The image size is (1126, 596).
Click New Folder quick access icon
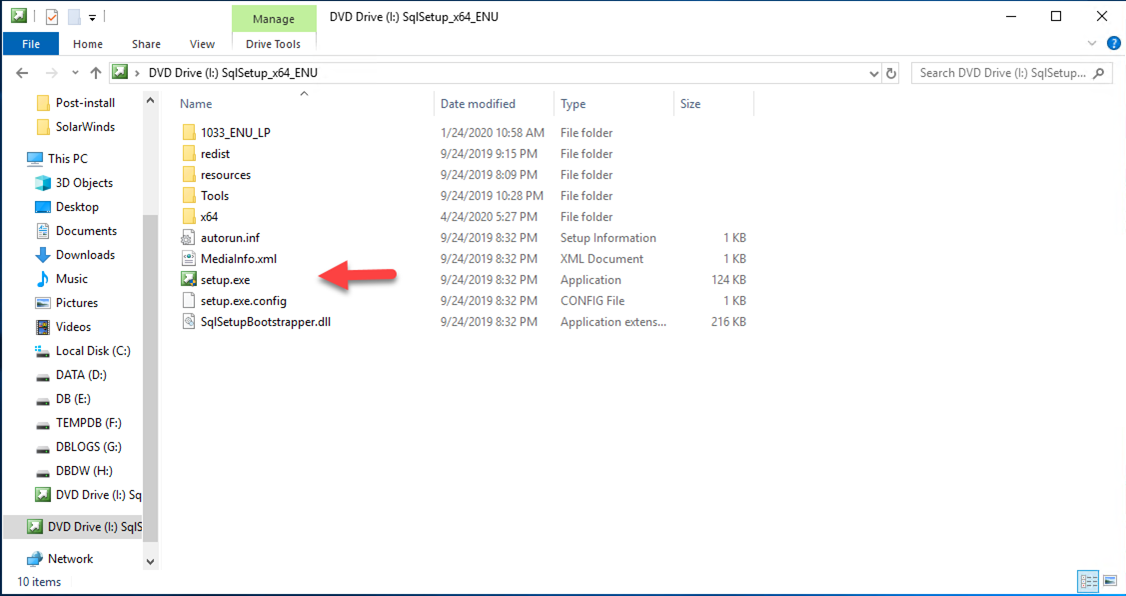pos(73,17)
